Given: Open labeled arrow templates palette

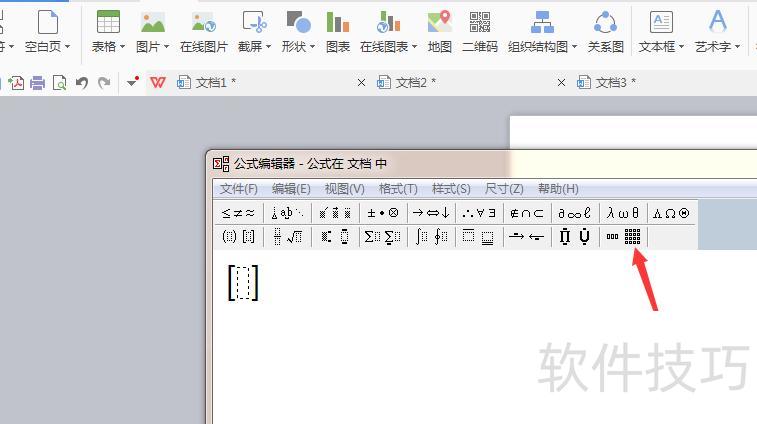Looking at the screenshot, I should click(527, 237).
